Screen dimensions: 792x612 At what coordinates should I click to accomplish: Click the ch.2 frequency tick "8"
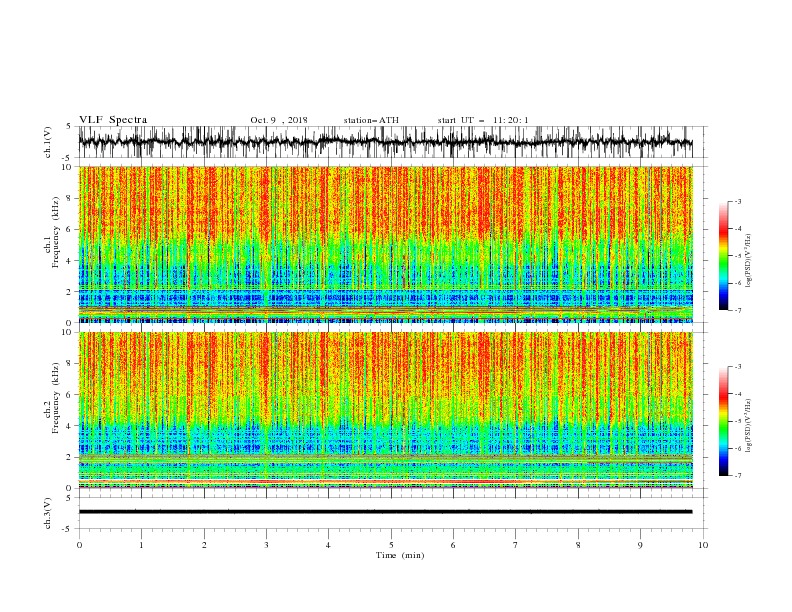pyautogui.click(x=70, y=364)
